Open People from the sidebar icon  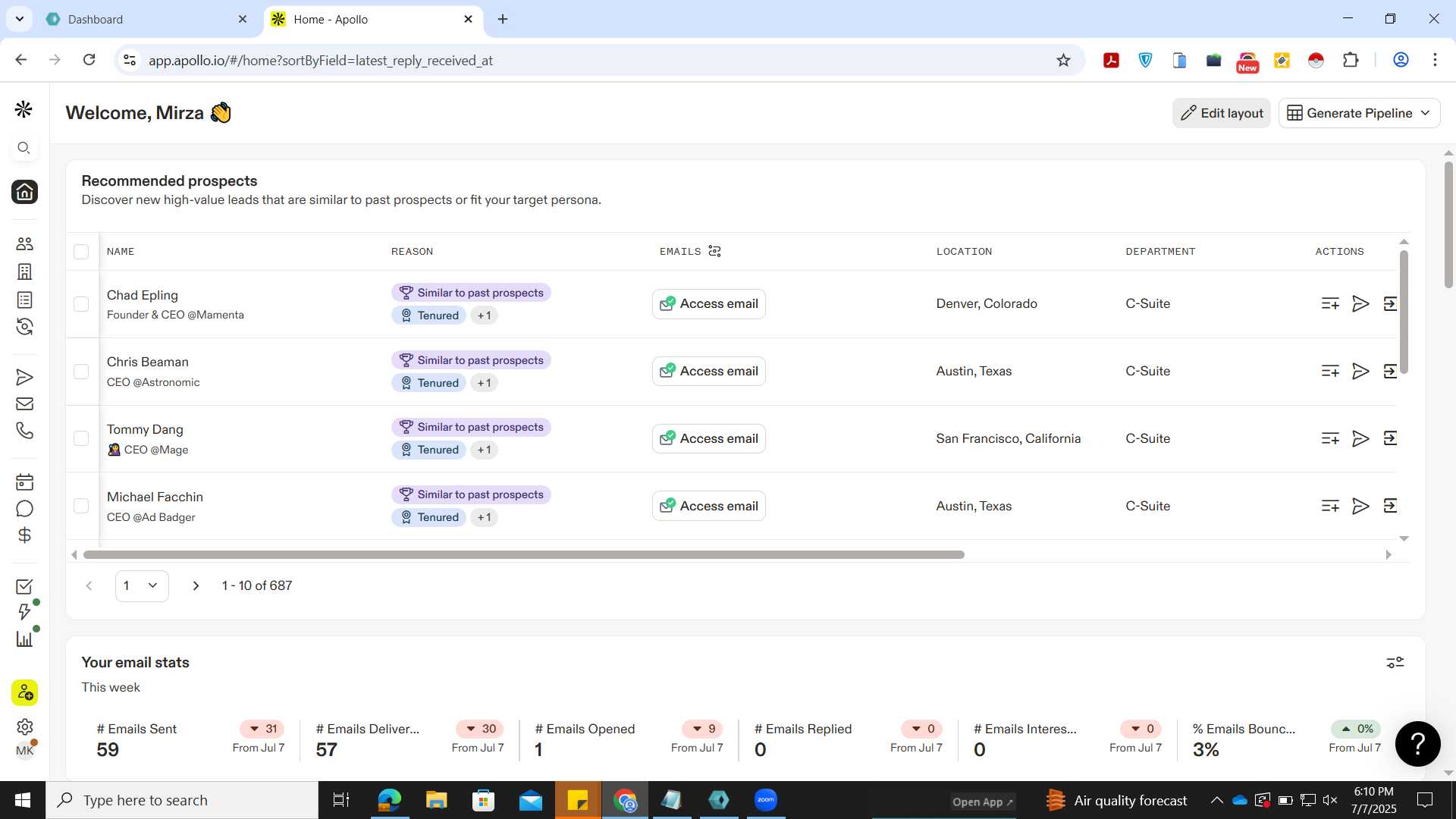[24, 243]
